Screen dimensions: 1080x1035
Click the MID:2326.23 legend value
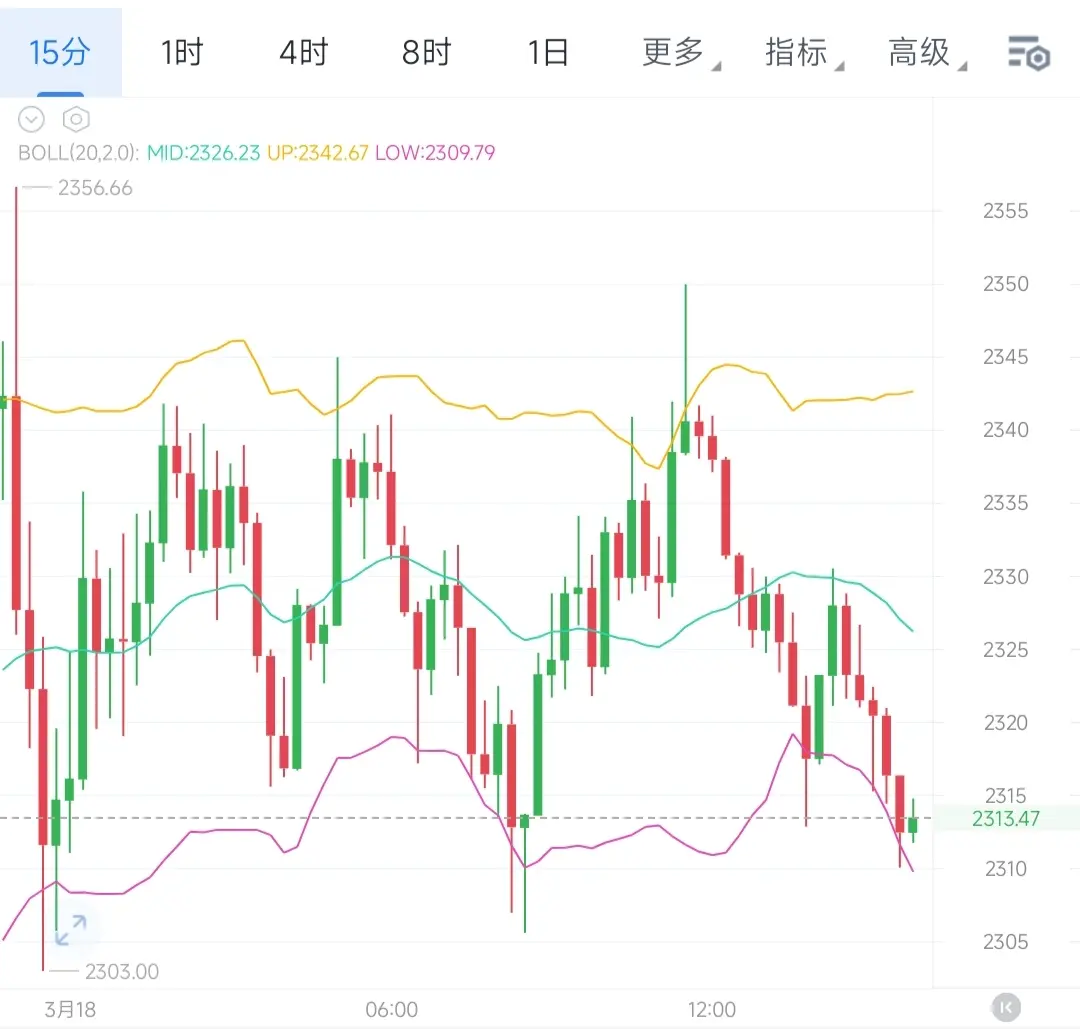[x=204, y=153]
